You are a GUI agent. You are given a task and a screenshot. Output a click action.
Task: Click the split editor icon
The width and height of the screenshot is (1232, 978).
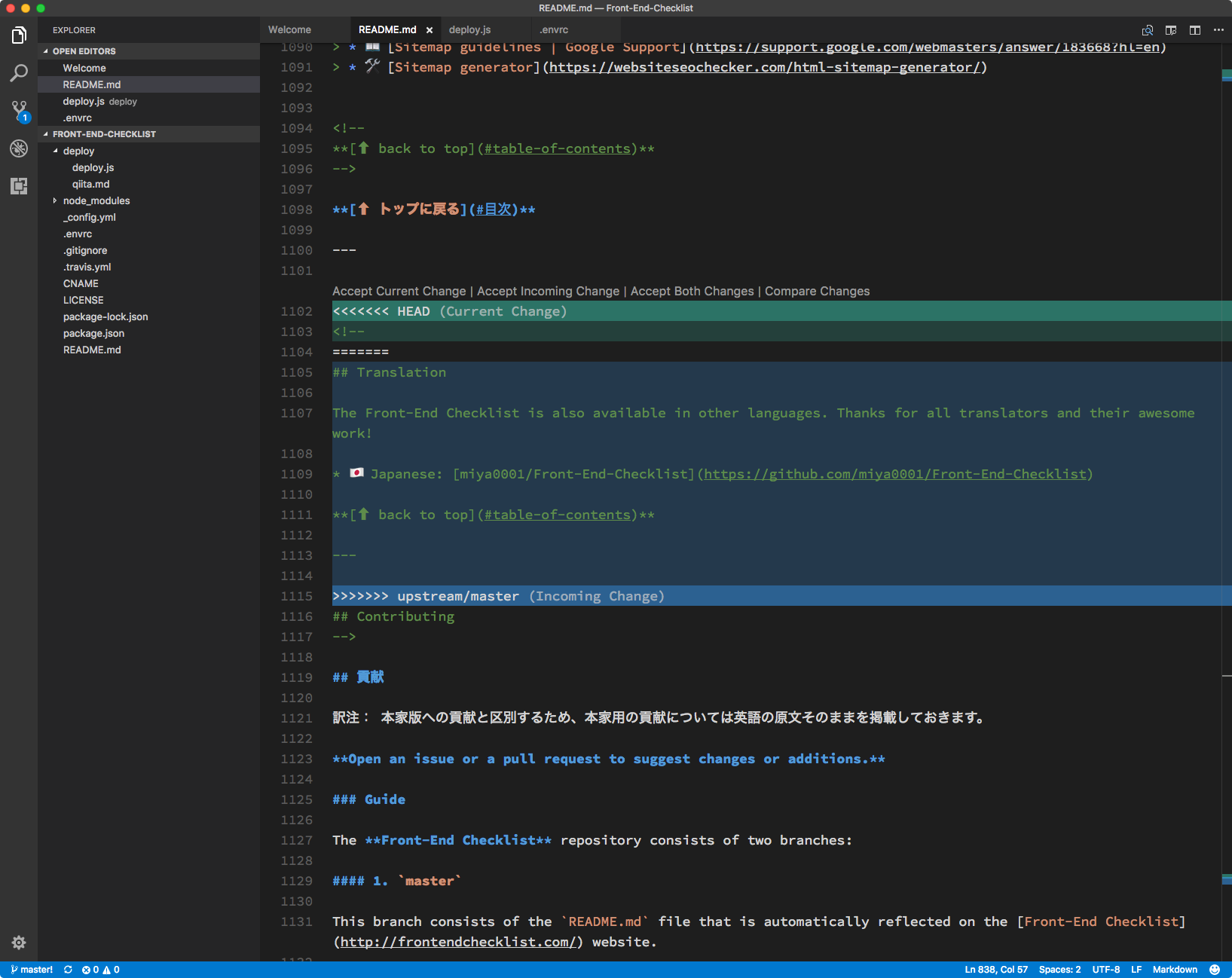coord(1195,30)
